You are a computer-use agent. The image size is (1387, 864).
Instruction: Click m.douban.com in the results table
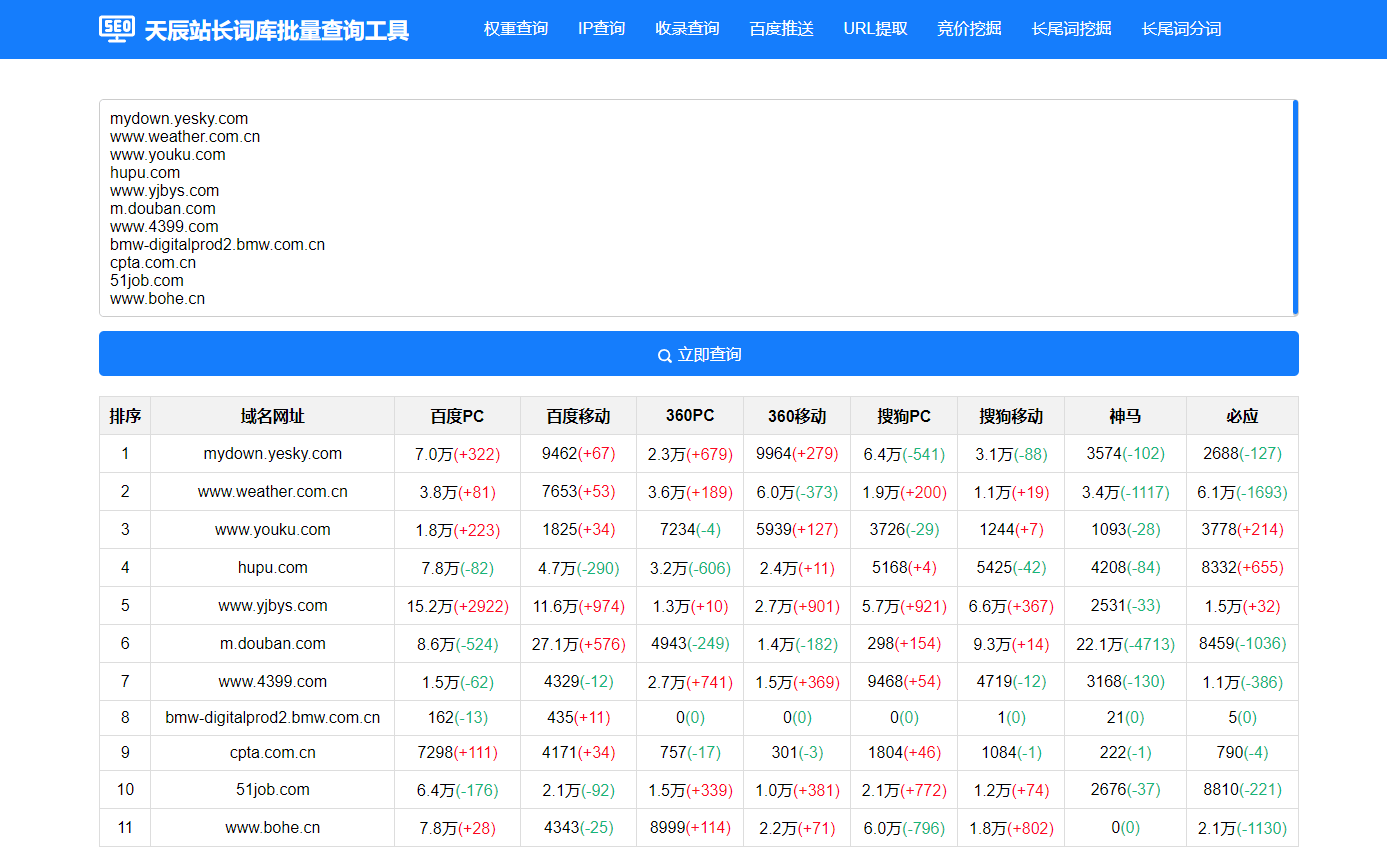(273, 644)
